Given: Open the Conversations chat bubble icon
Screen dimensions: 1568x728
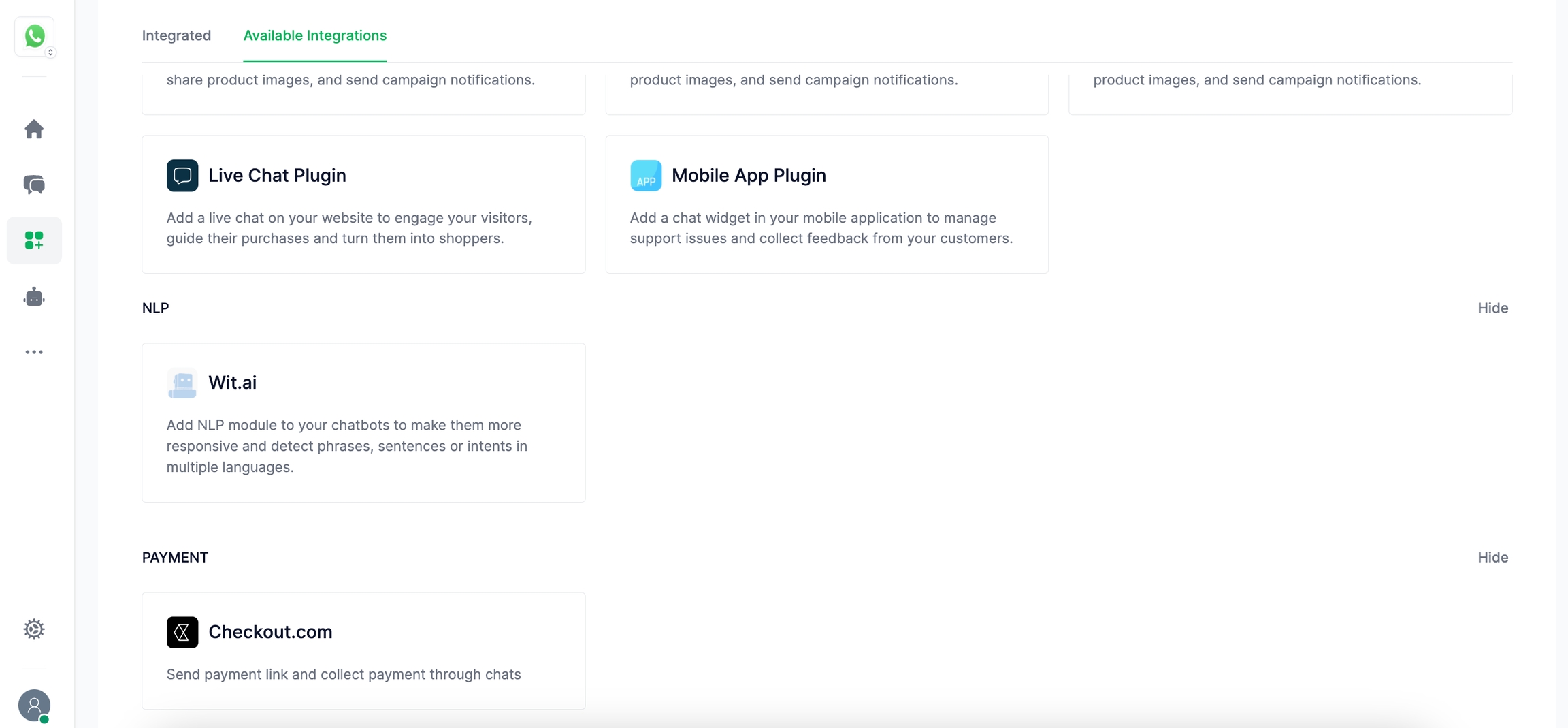Looking at the screenshot, I should tap(34, 185).
